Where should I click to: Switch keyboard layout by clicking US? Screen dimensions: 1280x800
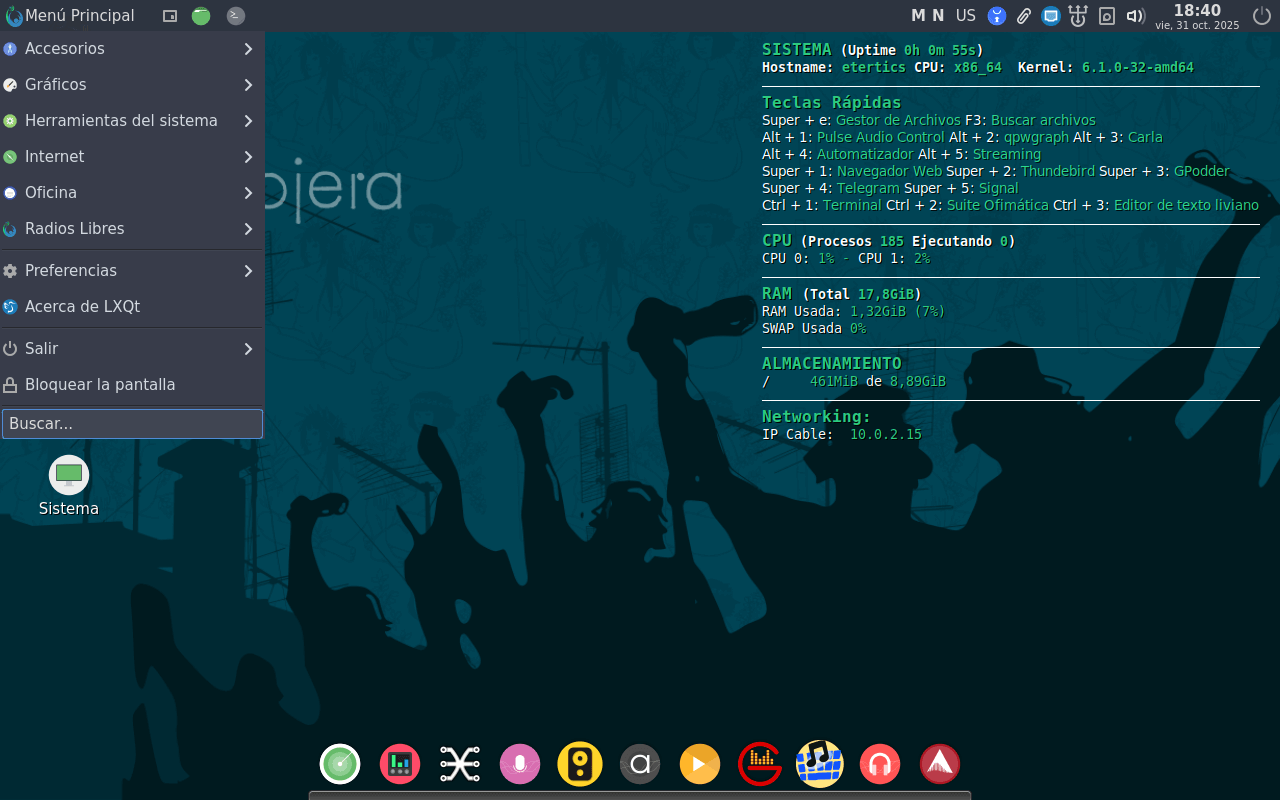(965, 15)
